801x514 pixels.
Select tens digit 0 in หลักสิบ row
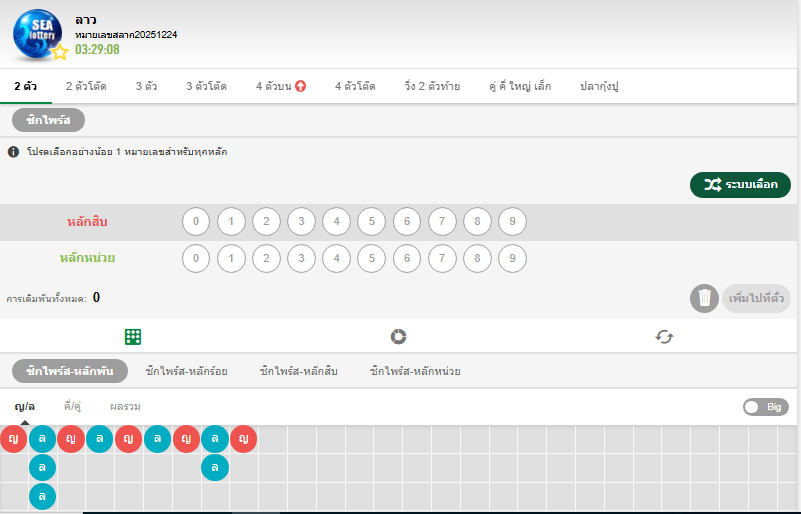[196, 221]
